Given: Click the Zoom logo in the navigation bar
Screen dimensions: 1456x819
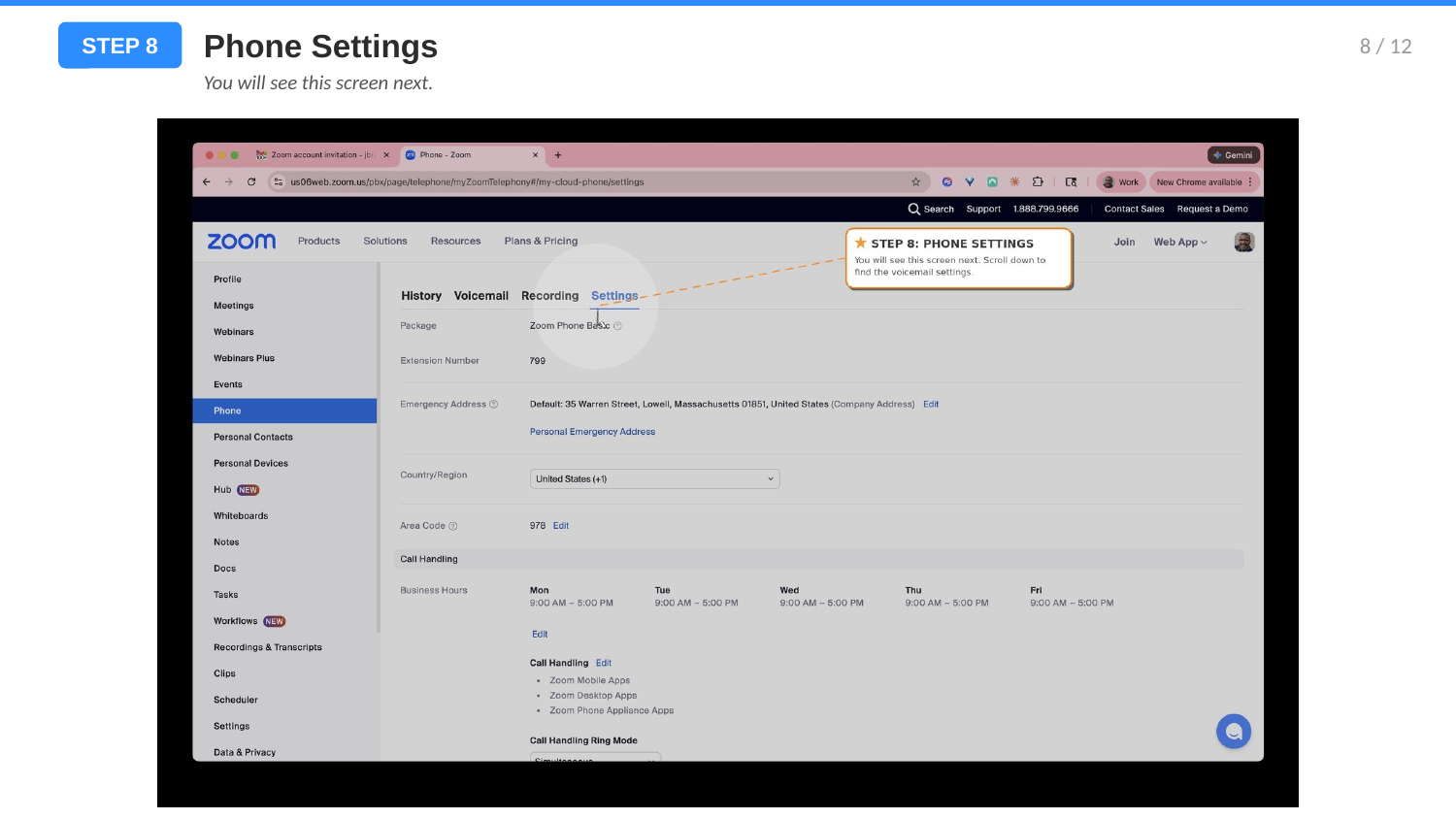Looking at the screenshot, I should [240, 241].
